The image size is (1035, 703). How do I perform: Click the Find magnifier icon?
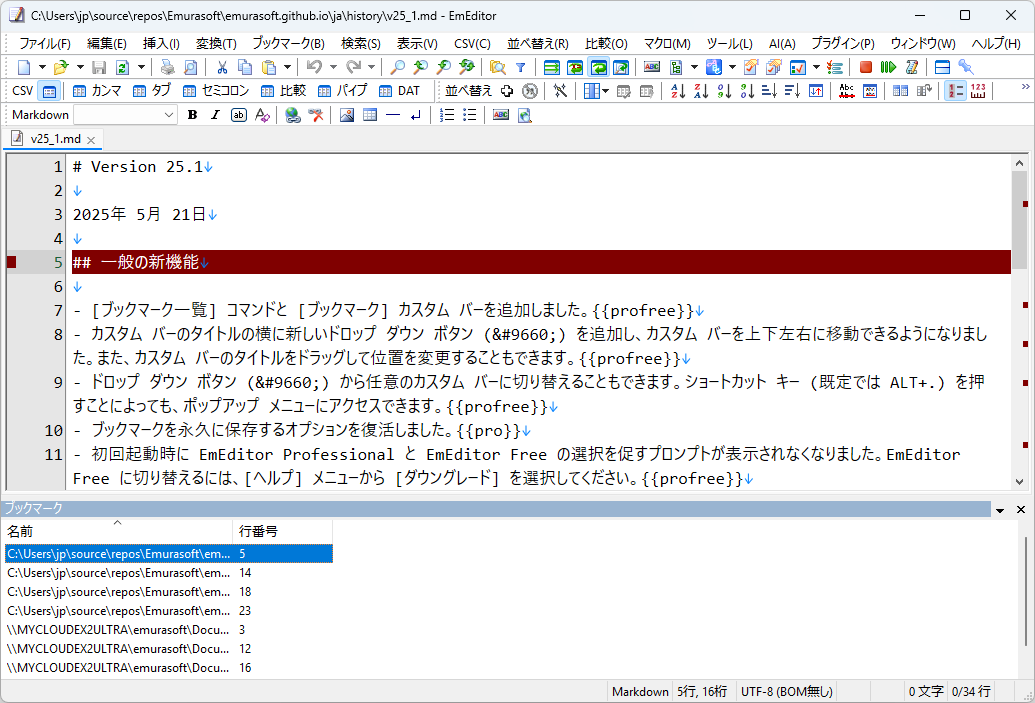[397, 67]
